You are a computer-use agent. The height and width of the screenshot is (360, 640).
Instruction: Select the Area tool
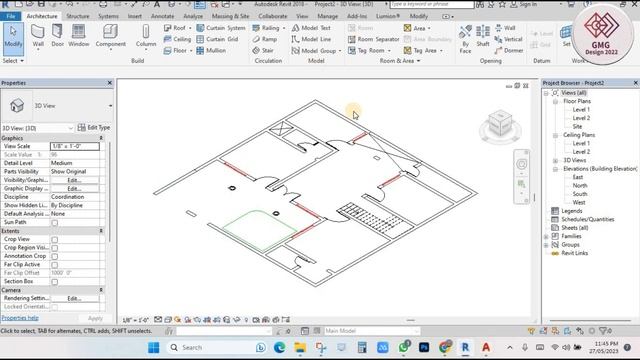(x=417, y=28)
